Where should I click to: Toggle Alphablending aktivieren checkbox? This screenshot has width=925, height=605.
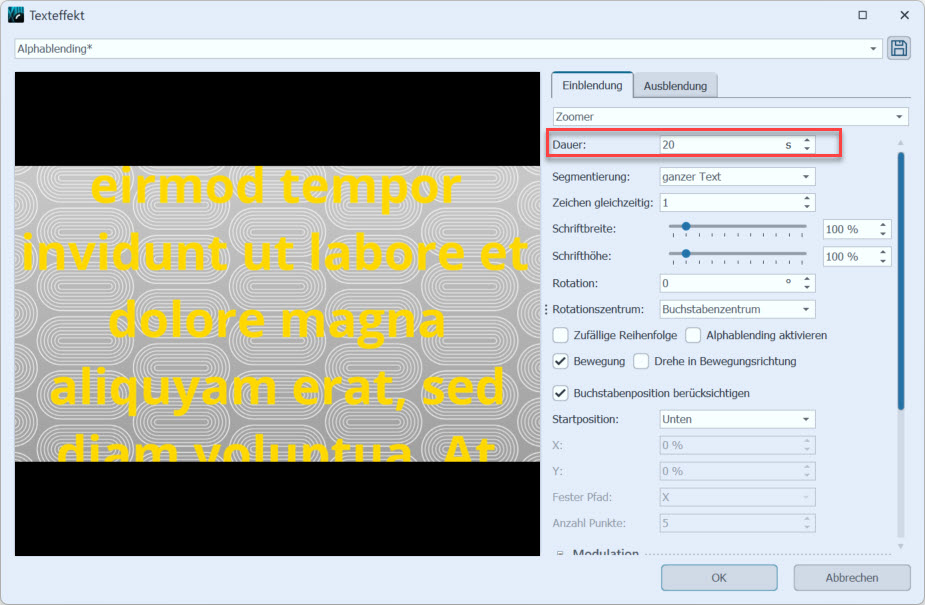694,335
